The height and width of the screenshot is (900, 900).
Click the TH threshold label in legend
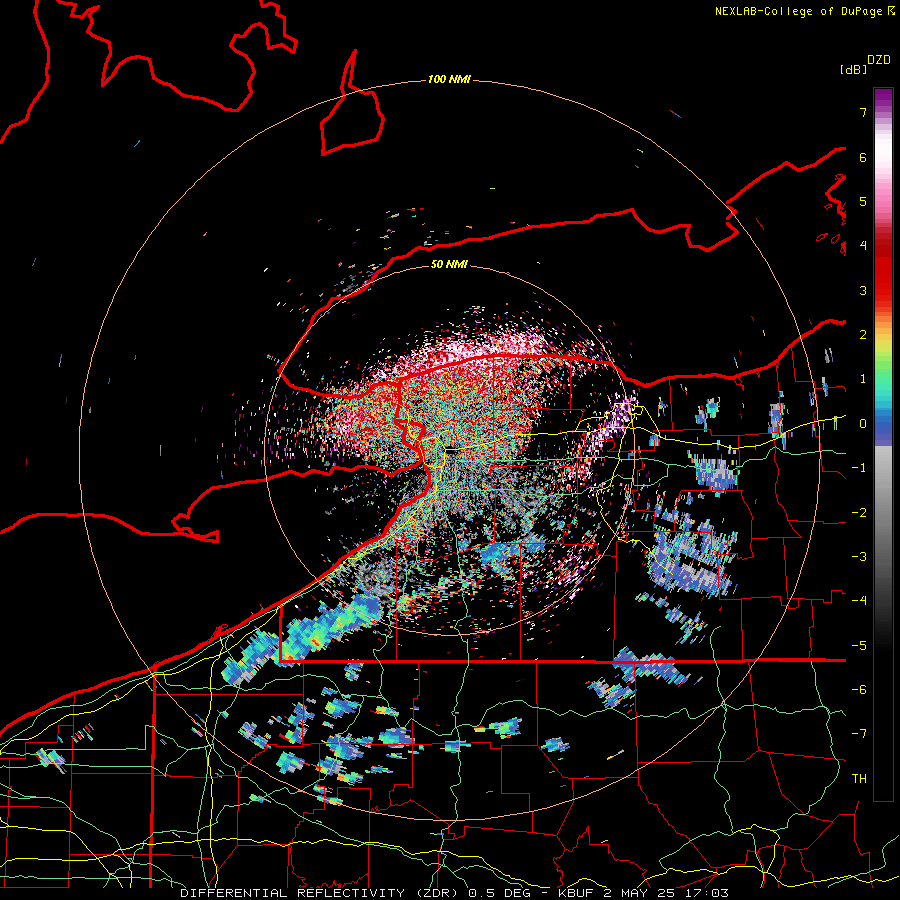pos(859,778)
